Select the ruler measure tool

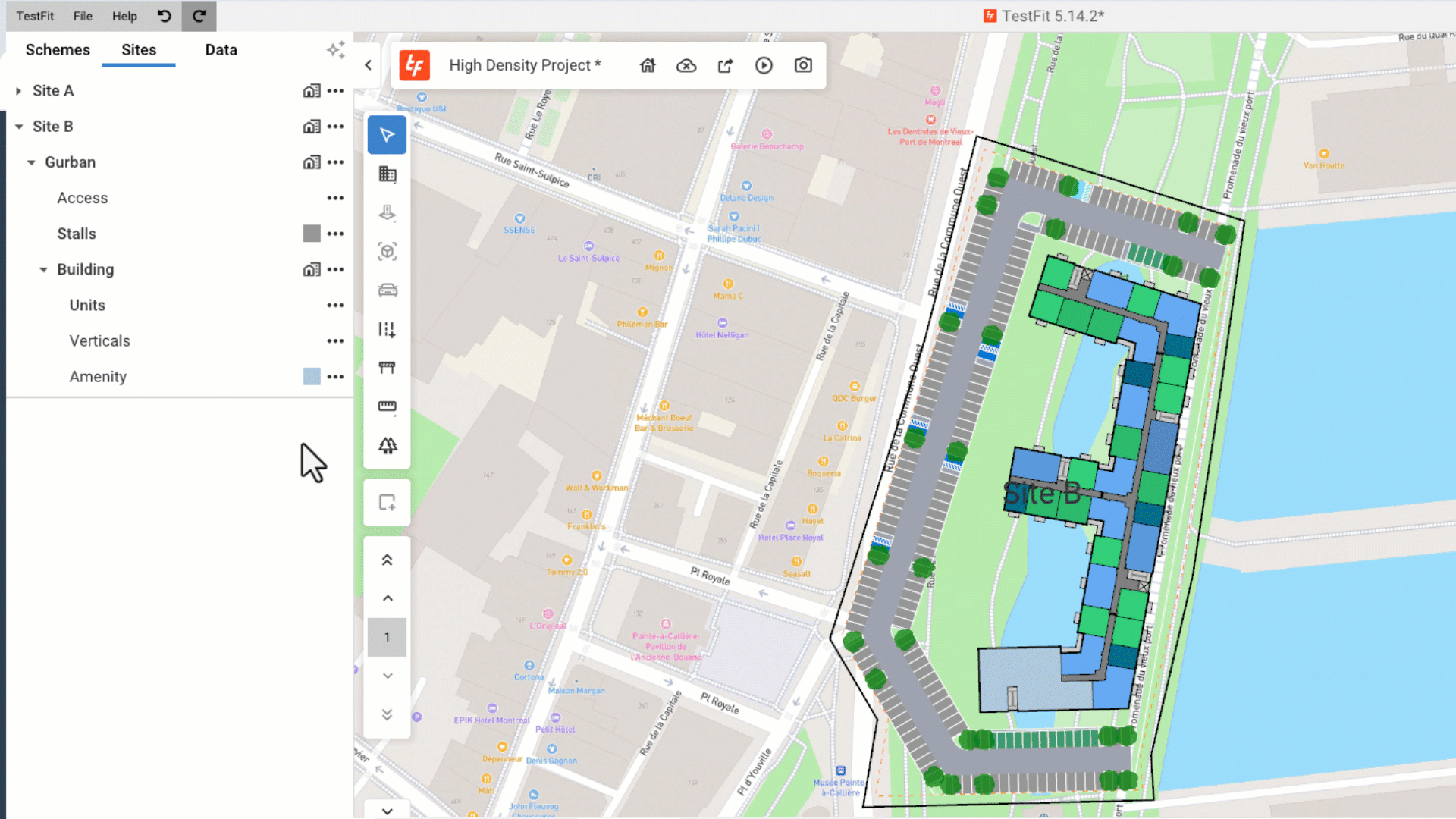click(x=387, y=406)
